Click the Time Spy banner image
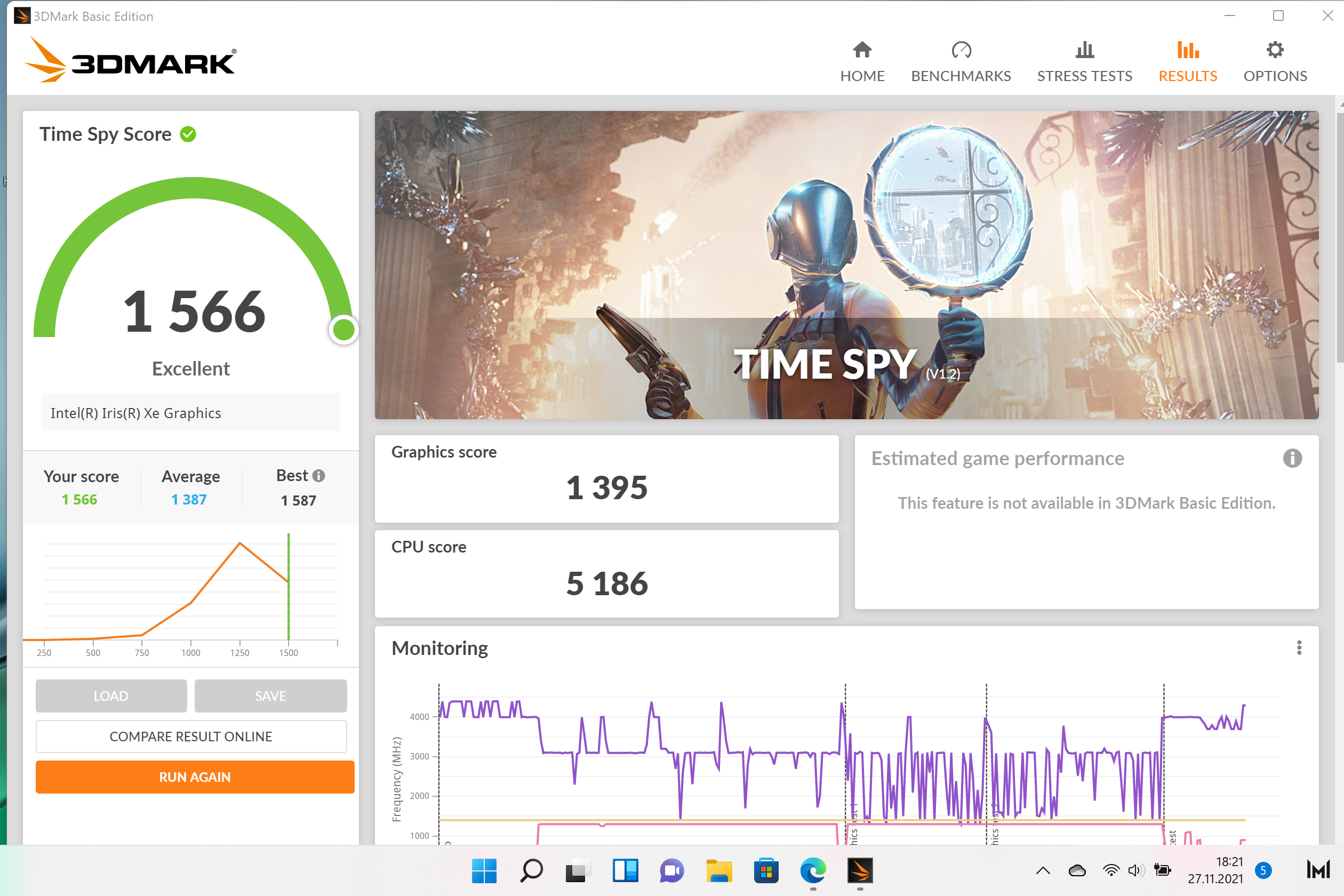This screenshot has width=1344, height=896. tap(846, 265)
